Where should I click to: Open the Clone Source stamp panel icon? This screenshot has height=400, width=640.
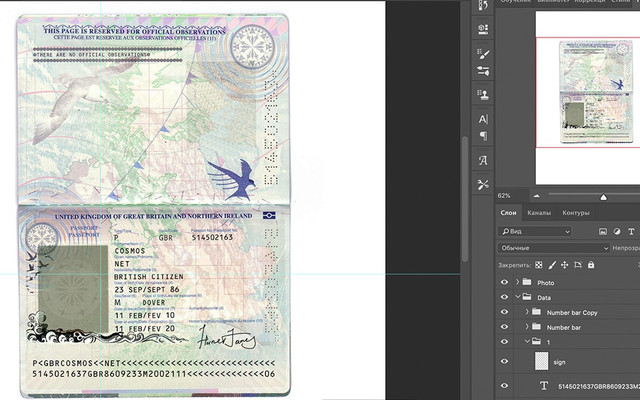tap(483, 95)
